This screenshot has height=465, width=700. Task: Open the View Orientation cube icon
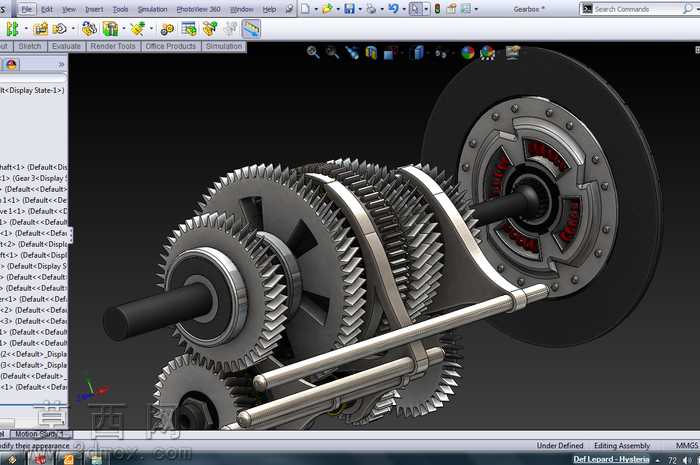(391, 53)
